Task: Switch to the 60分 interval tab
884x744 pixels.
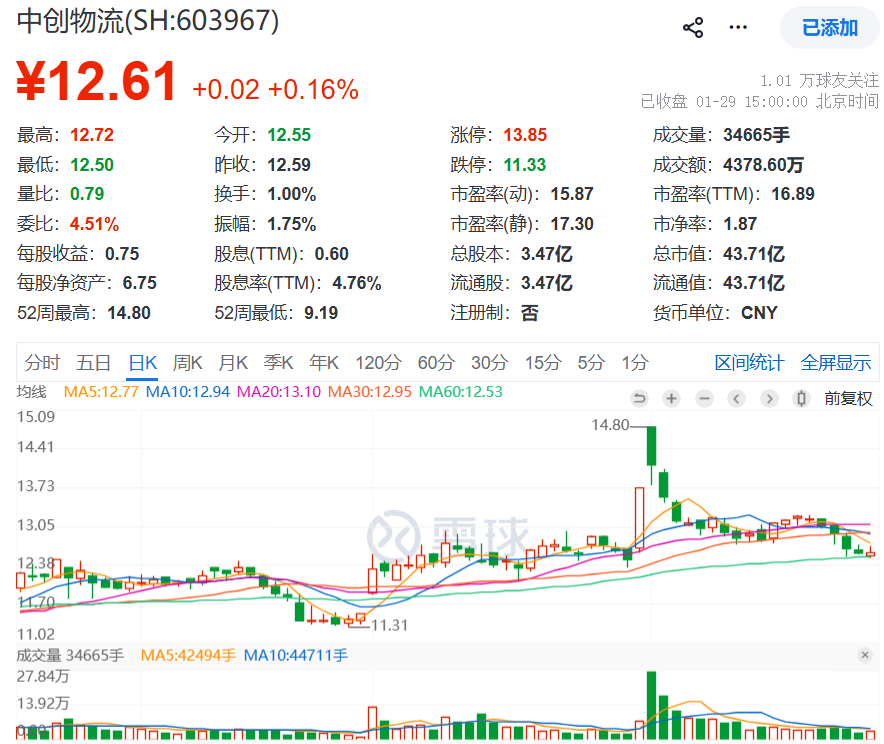Action: click(436, 362)
